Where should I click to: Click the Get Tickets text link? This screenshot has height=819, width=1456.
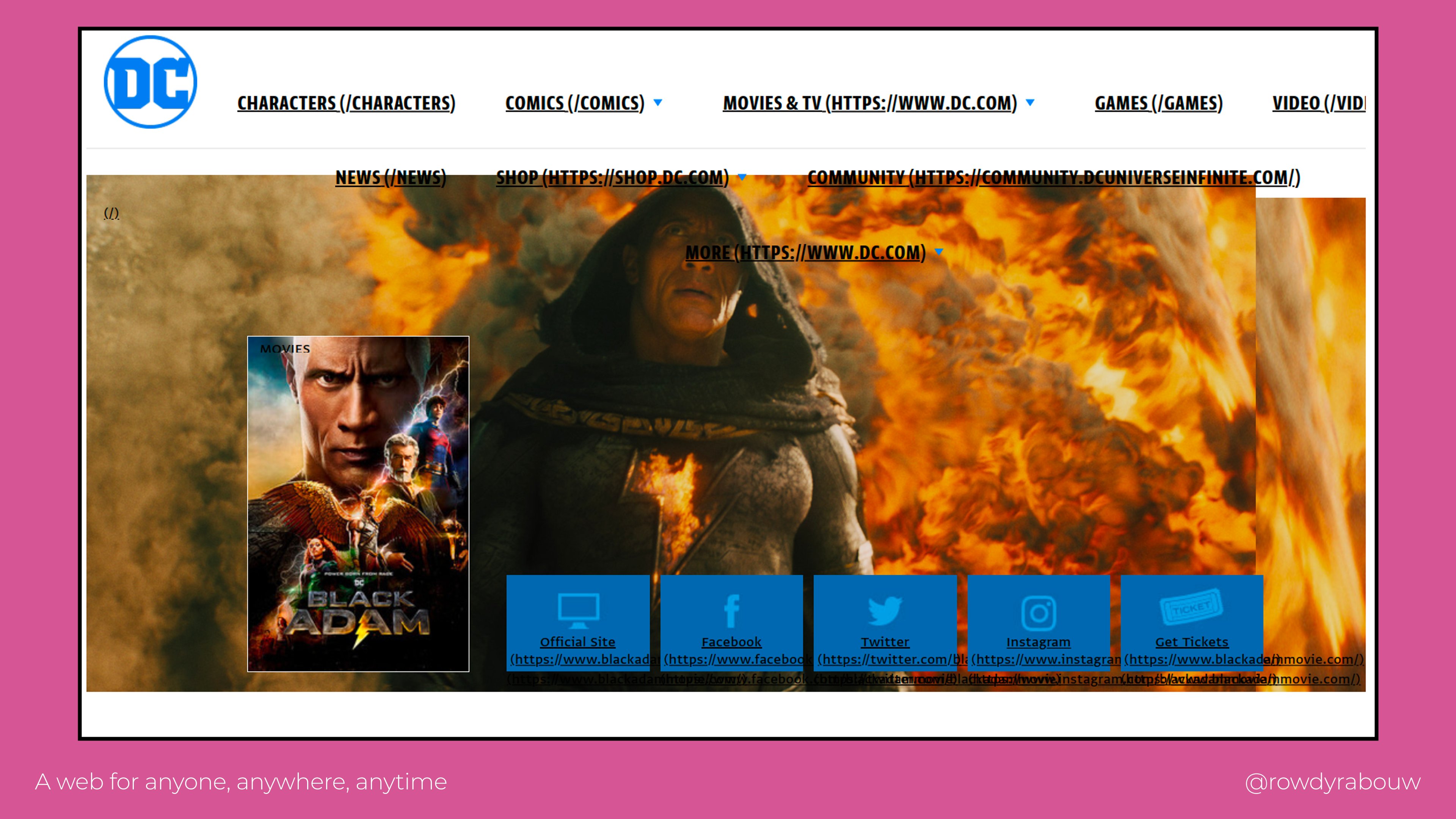coord(1191,642)
